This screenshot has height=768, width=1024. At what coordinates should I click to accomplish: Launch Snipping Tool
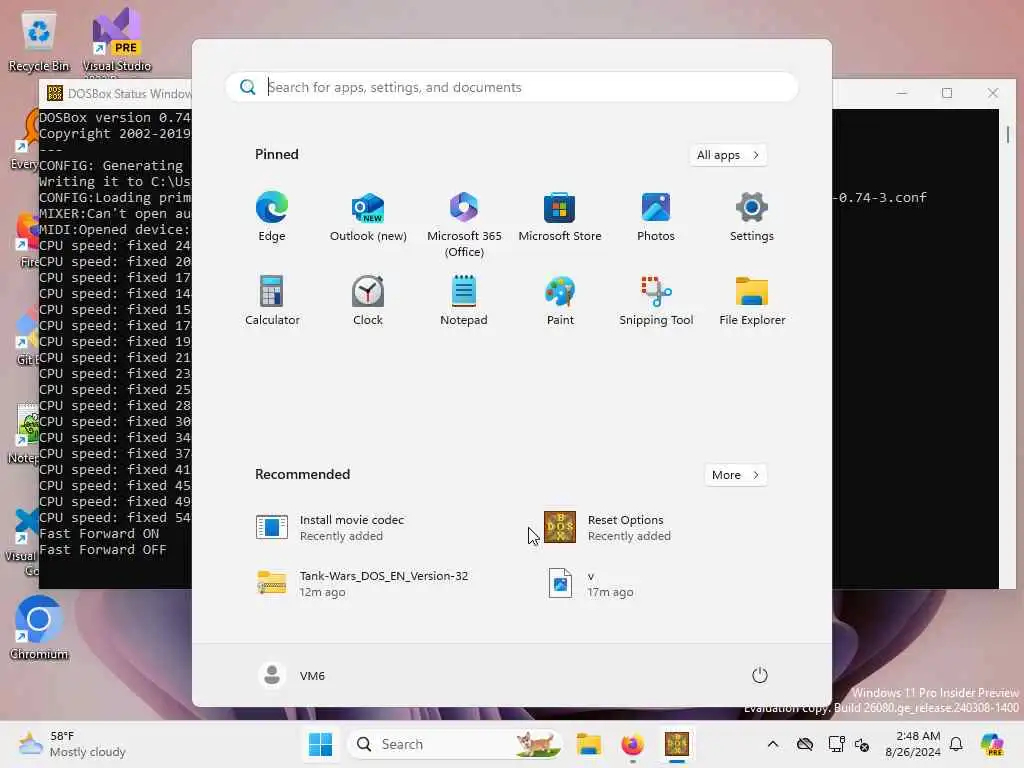[656, 300]
